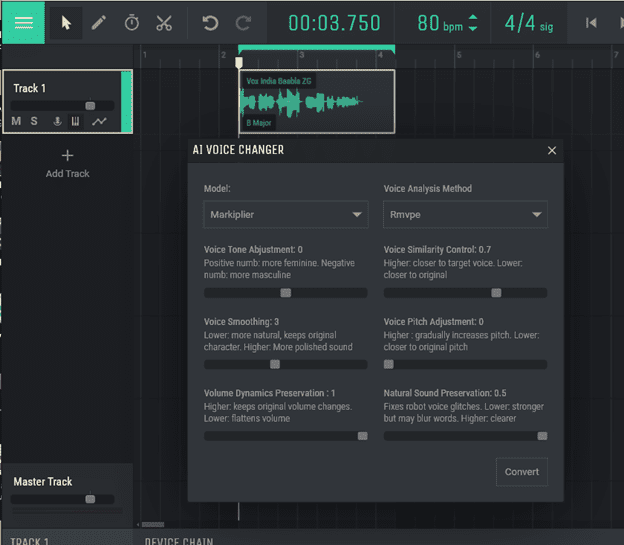Skip to the beginning of the song

coord(591,23)
